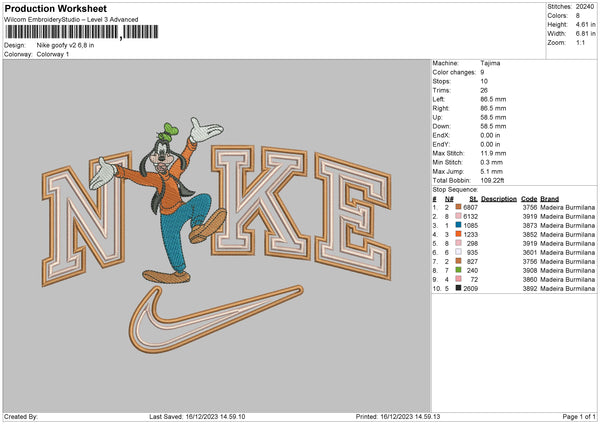Click the 'N#' column header
The height and width of the screenshot is (424, 600).
pyautogui.click(x=449, y=199)
